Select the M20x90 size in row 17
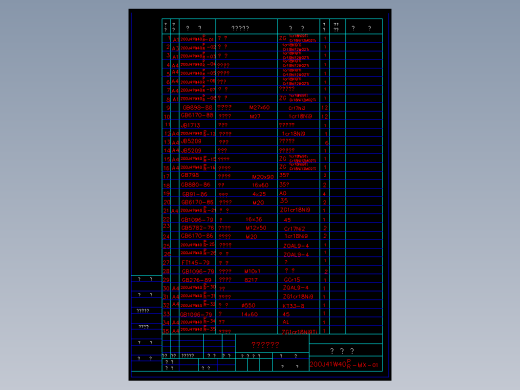 (263, 177)
